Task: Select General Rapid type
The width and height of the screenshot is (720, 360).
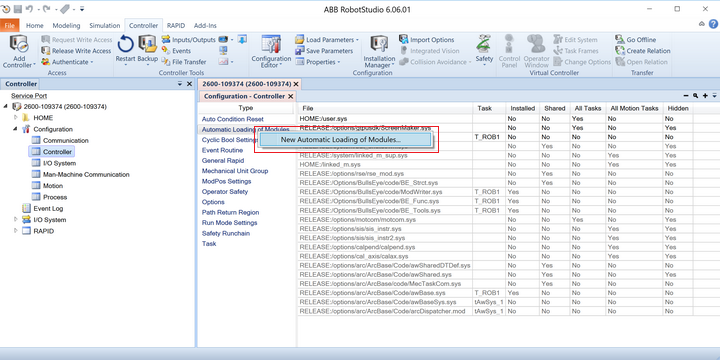Action: pyautogui.click(x=223, y=161)
